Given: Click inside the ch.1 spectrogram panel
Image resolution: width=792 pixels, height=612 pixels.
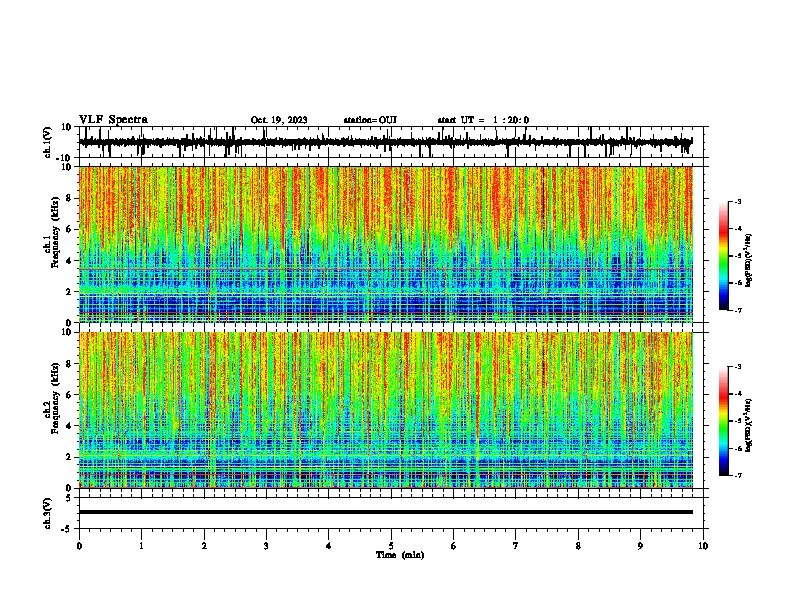Looking at the screenshot, I should 386,244.
